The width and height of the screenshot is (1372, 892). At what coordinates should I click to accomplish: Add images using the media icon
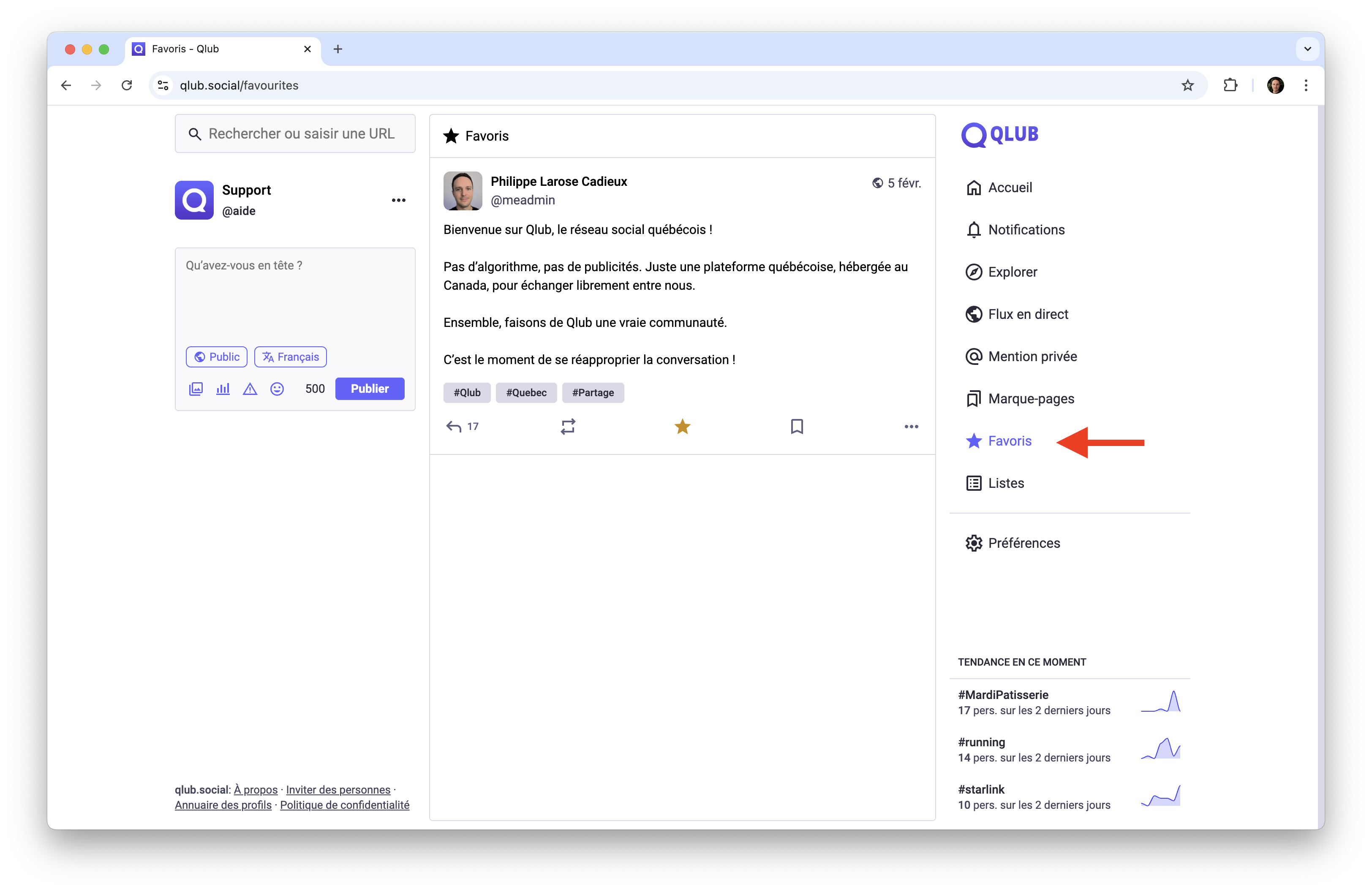pos(196,389)
